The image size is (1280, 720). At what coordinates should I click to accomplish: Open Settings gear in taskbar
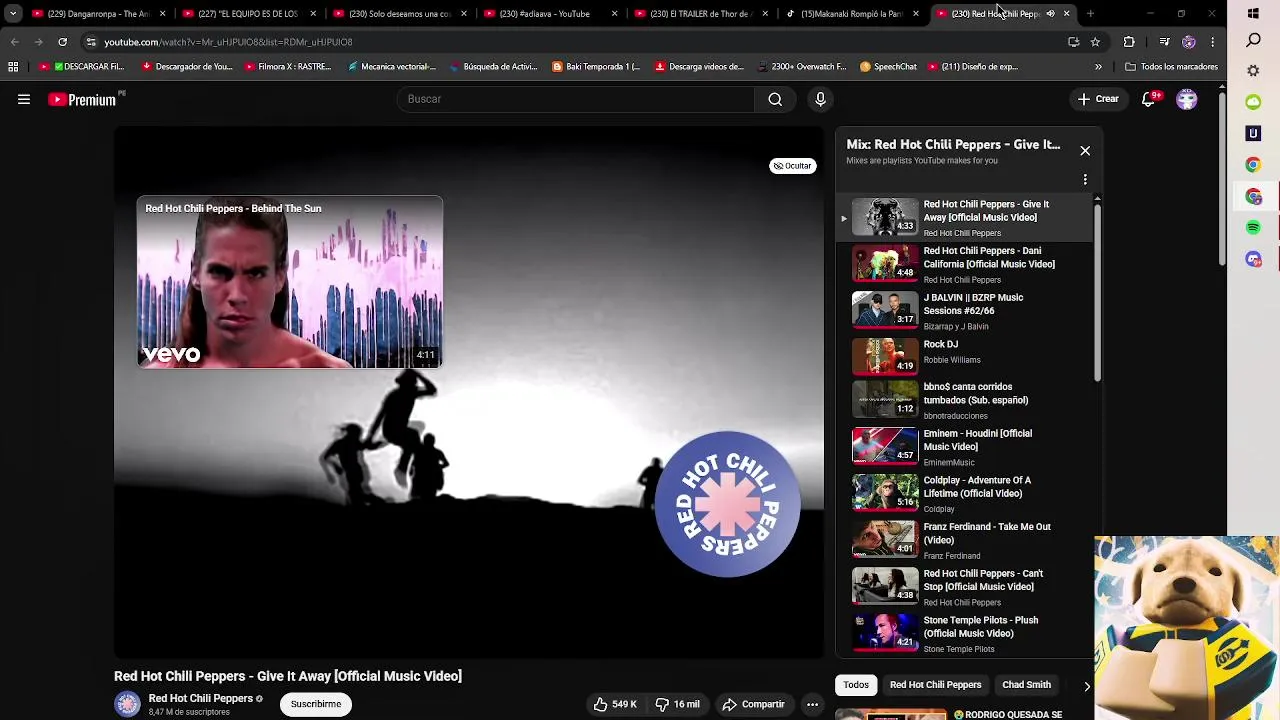1253,72
